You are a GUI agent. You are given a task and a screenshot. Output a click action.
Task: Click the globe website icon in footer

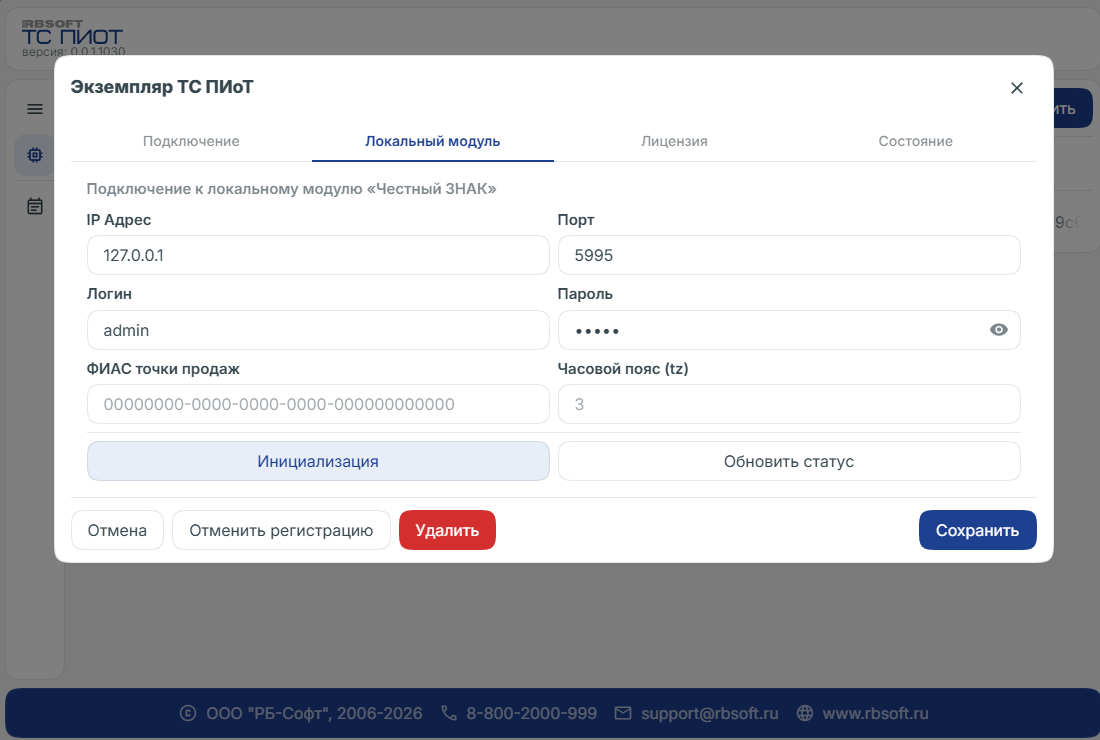click(805, 713)
